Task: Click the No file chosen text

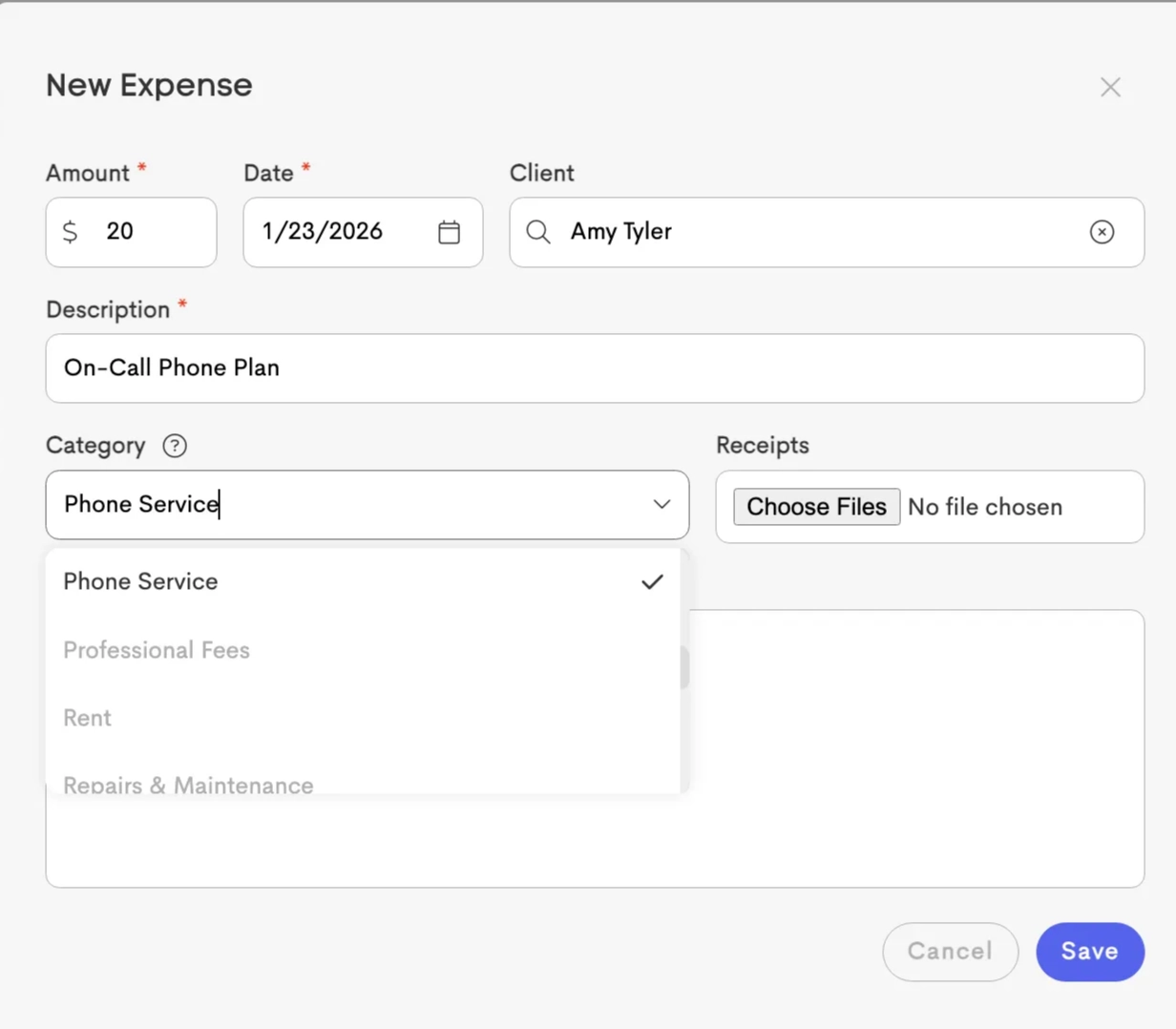Action: tap(985, 507)
